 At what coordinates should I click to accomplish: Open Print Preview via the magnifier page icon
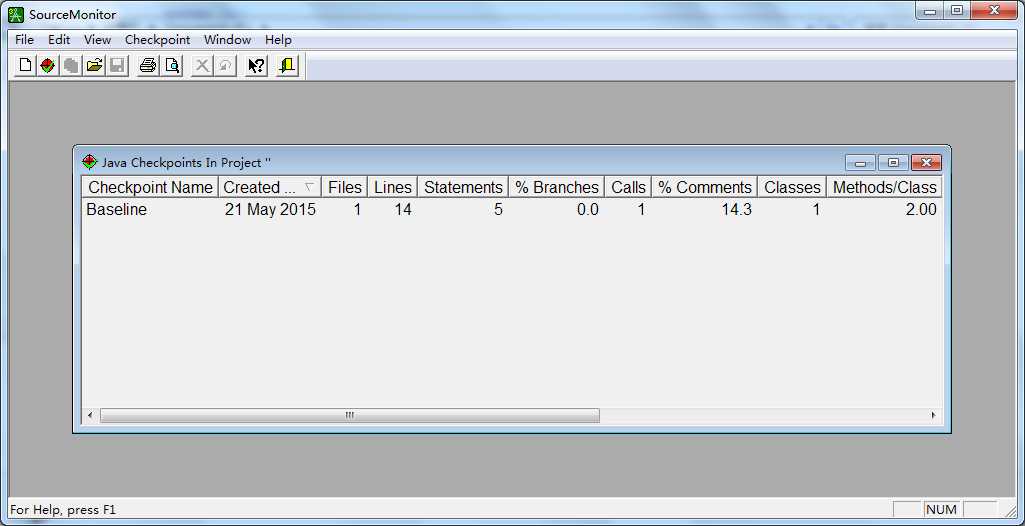click(172, 65)
